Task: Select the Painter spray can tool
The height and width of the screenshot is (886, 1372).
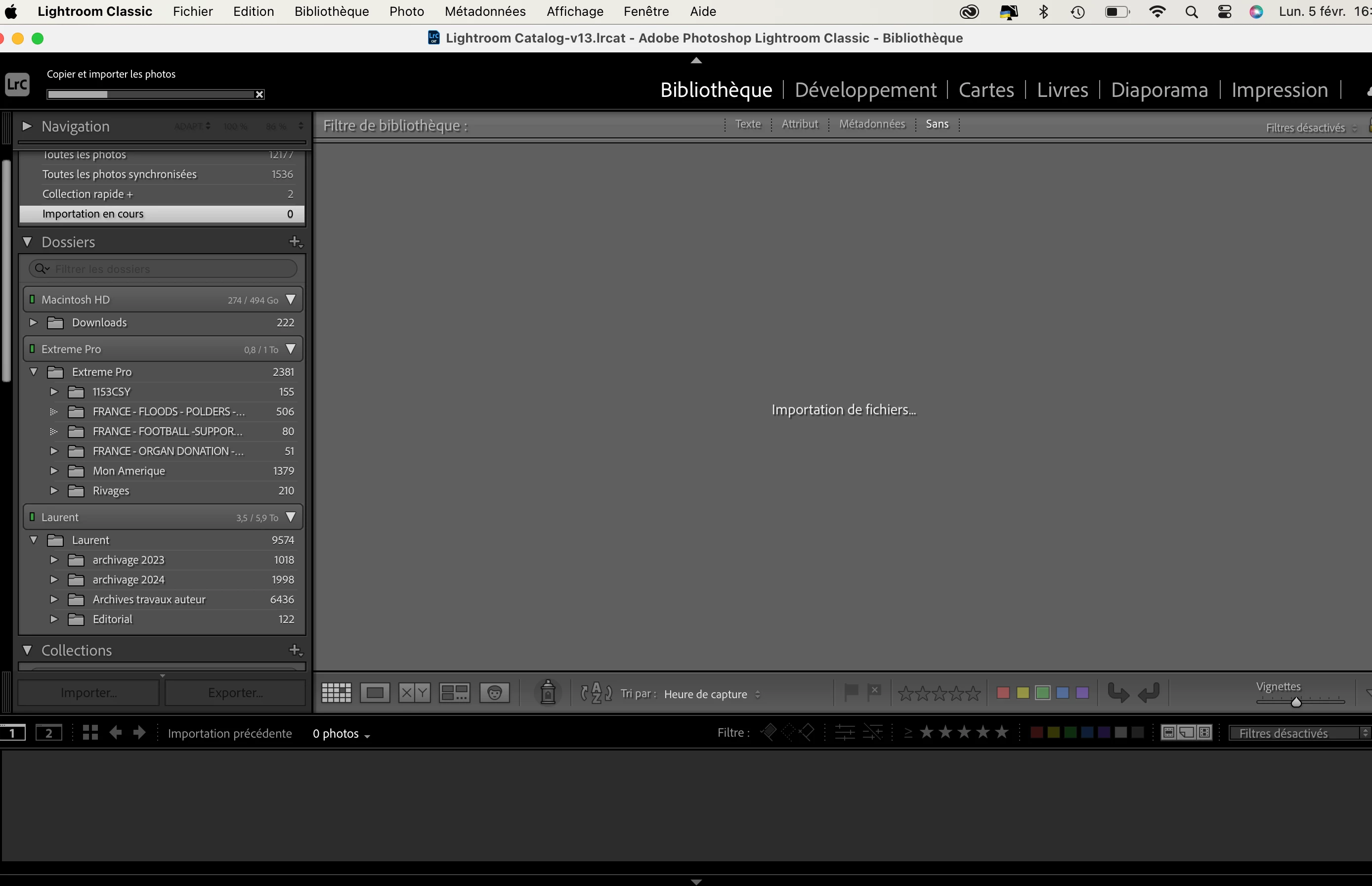Action: click(x=548, y=692)
